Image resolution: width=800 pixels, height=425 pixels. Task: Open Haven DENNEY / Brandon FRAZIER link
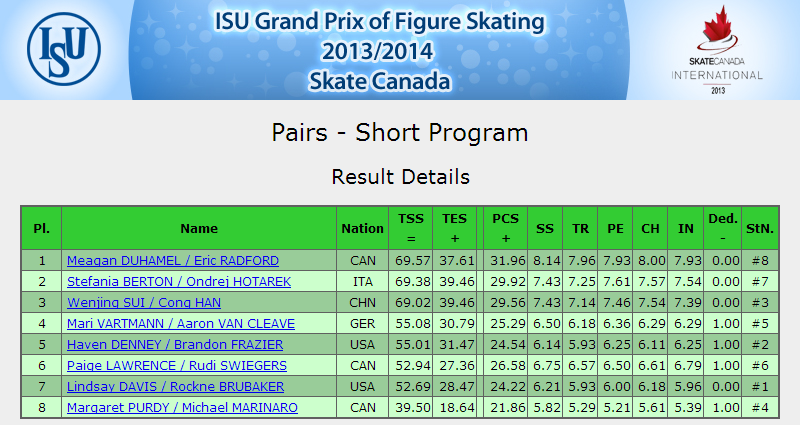tap(175, 344)
